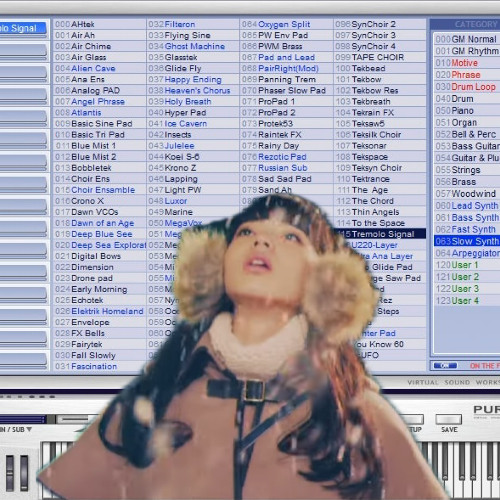
Task: Choose the 056 Brass category
Action: pos(467,182)
